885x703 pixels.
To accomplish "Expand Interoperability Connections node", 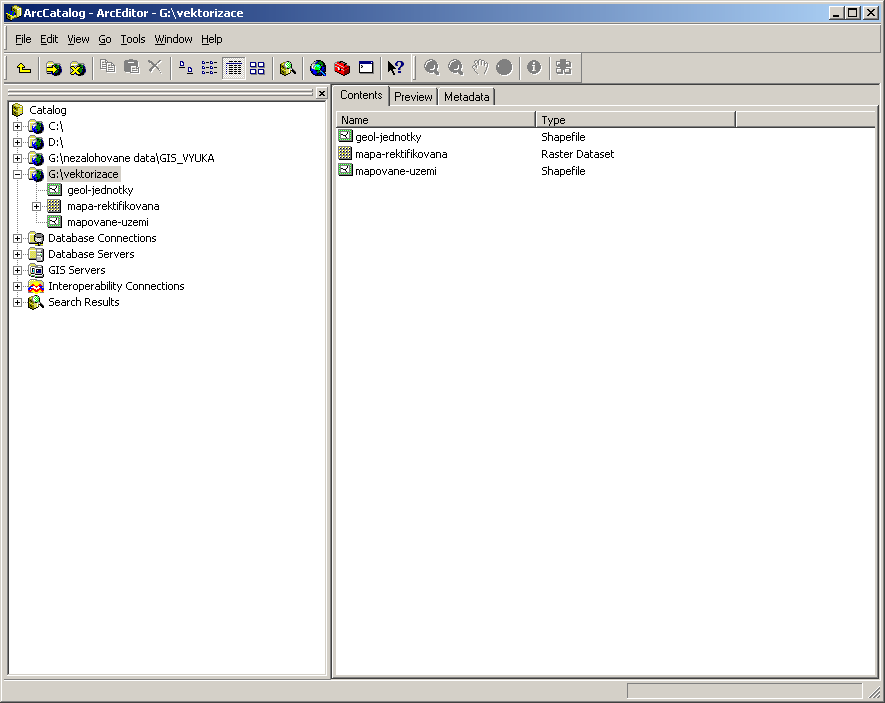I will pos(17,287).
